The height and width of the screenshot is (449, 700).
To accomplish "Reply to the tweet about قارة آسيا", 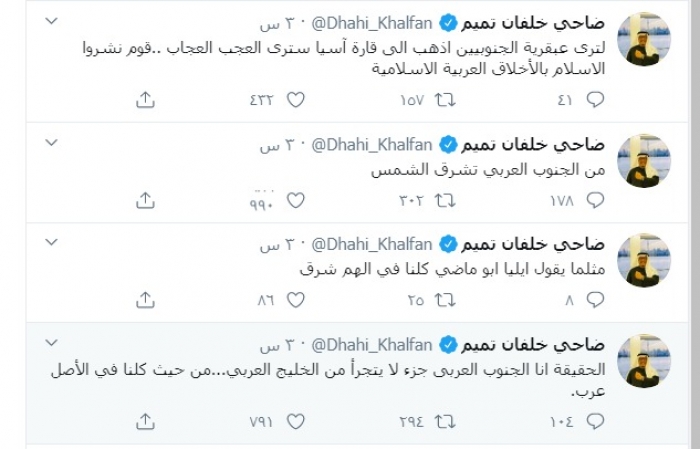I will pos(596,99).
